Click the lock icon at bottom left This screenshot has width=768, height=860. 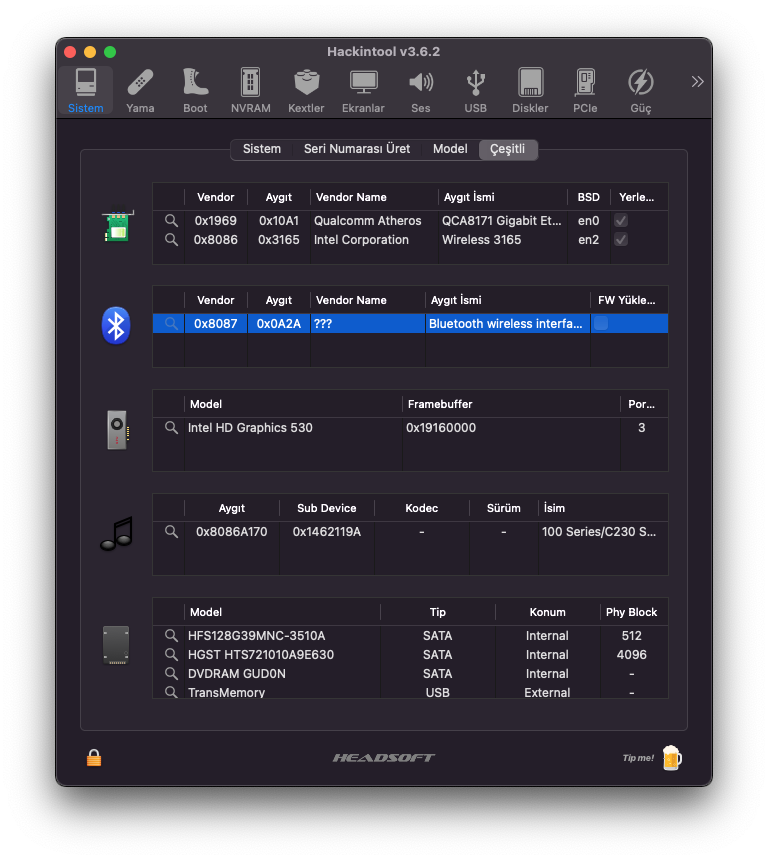[94, 758]
